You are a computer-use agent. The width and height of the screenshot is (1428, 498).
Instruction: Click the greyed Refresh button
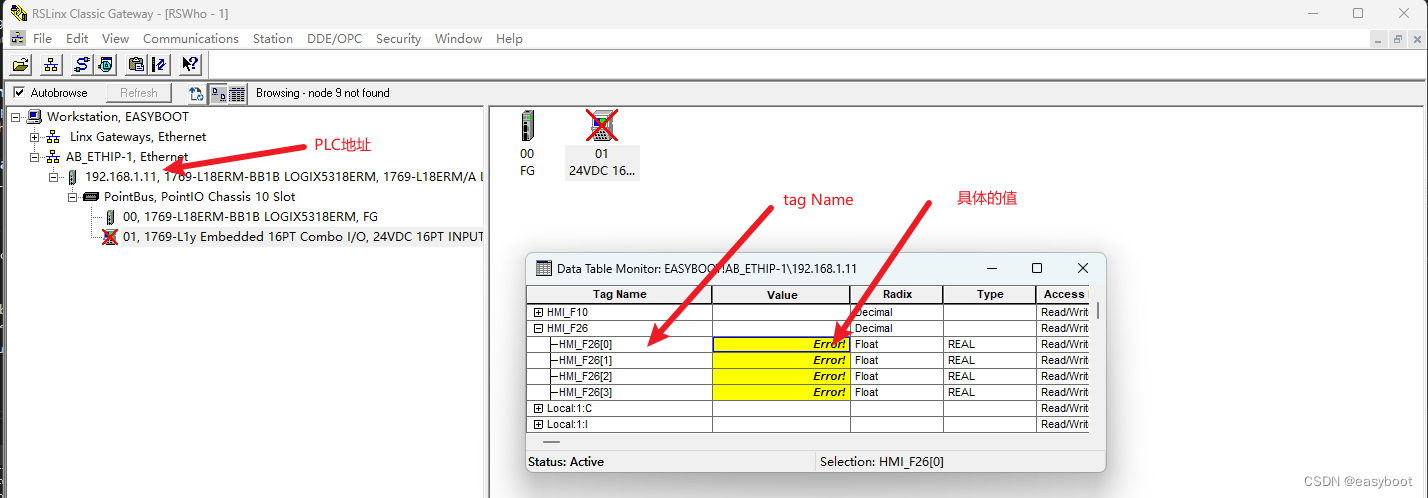point(139,93)
